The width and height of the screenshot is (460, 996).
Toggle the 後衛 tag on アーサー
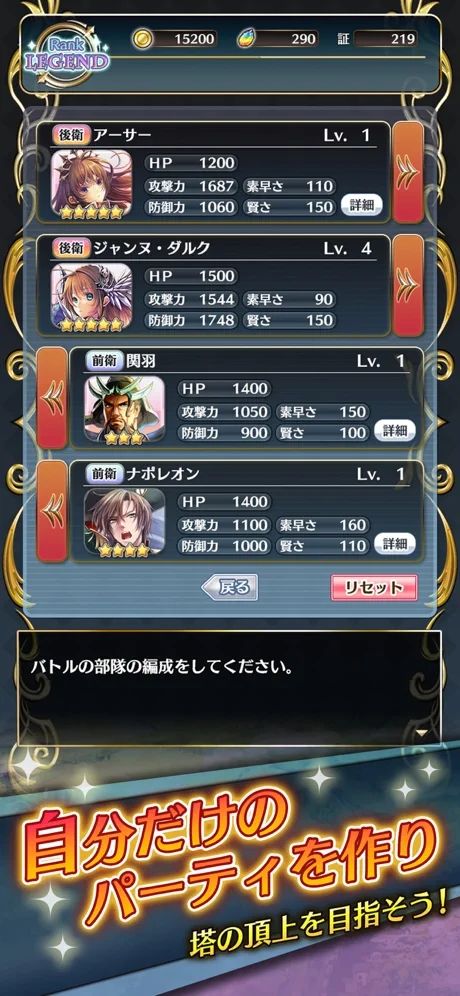pyautogui.click(x=73, y=135)
